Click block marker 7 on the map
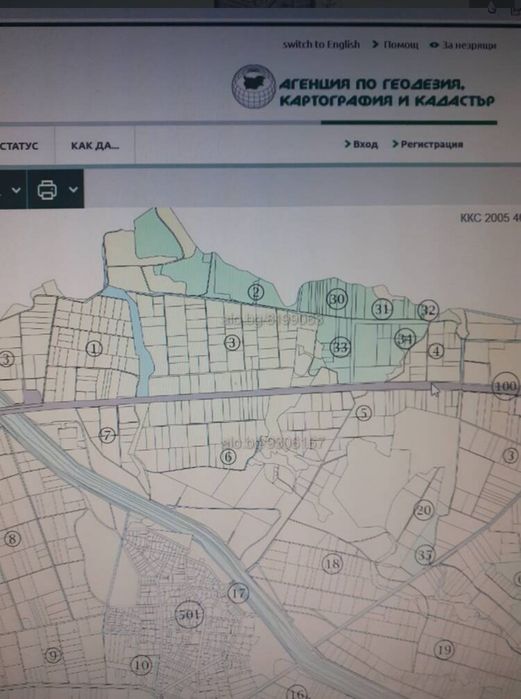Screen dimensions: 521x699 [107, 435]
